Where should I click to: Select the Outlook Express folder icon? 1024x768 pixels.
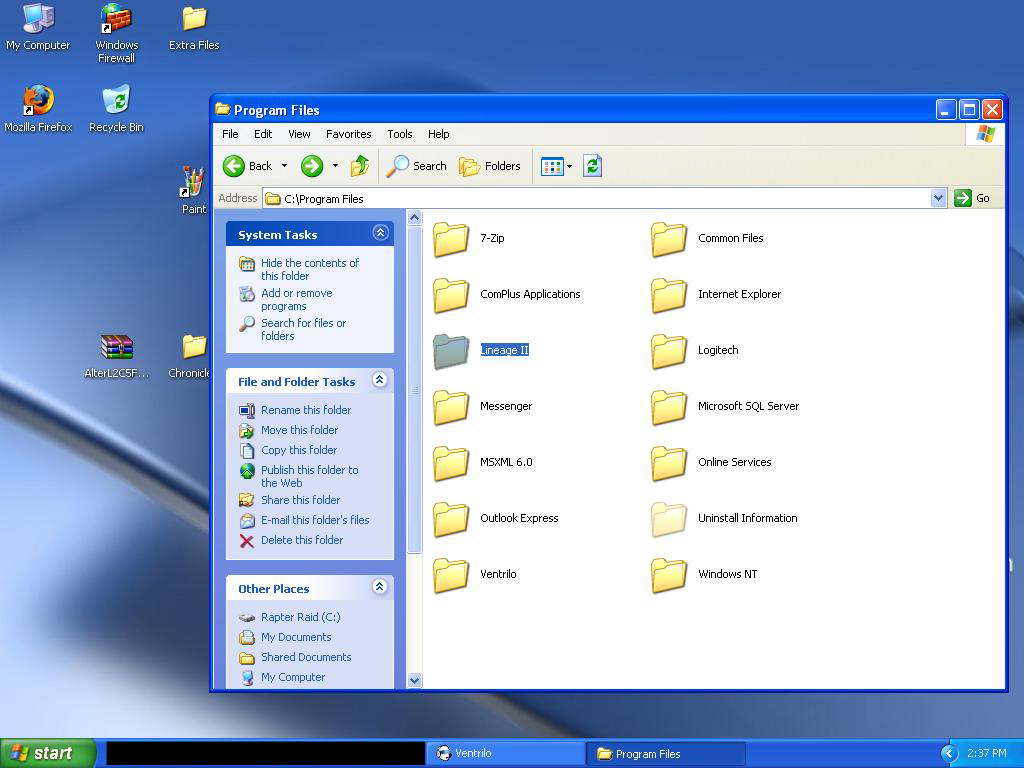[451, 519]
